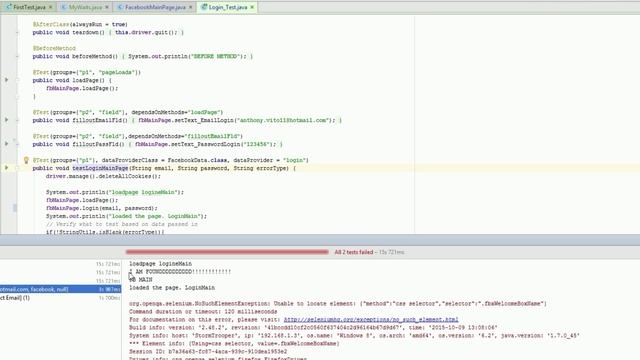The image size is (640, 360).
Task: Click the anthony.vito email string in code
Action: coord(284,120)
